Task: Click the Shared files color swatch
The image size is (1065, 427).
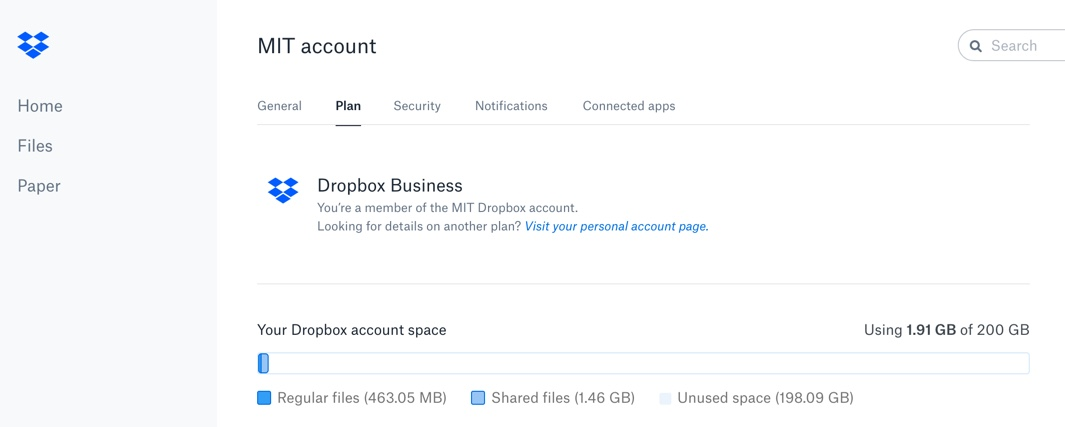Action: (x=478, y=398)
